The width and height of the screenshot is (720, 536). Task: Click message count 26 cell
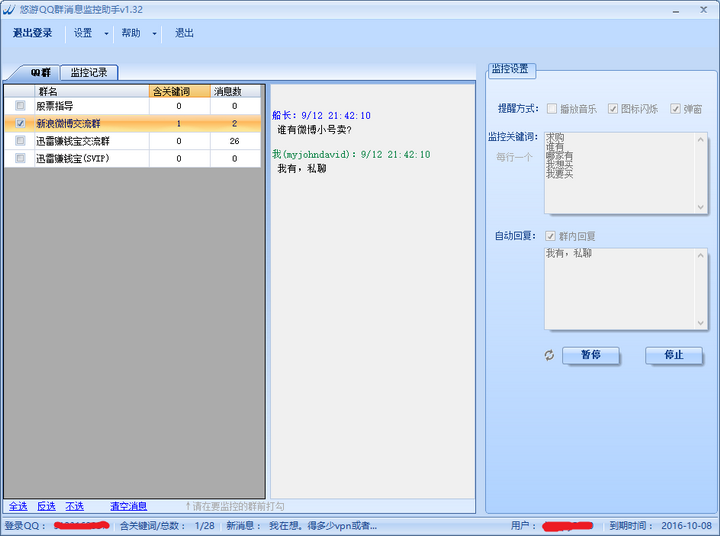point(235,141)
